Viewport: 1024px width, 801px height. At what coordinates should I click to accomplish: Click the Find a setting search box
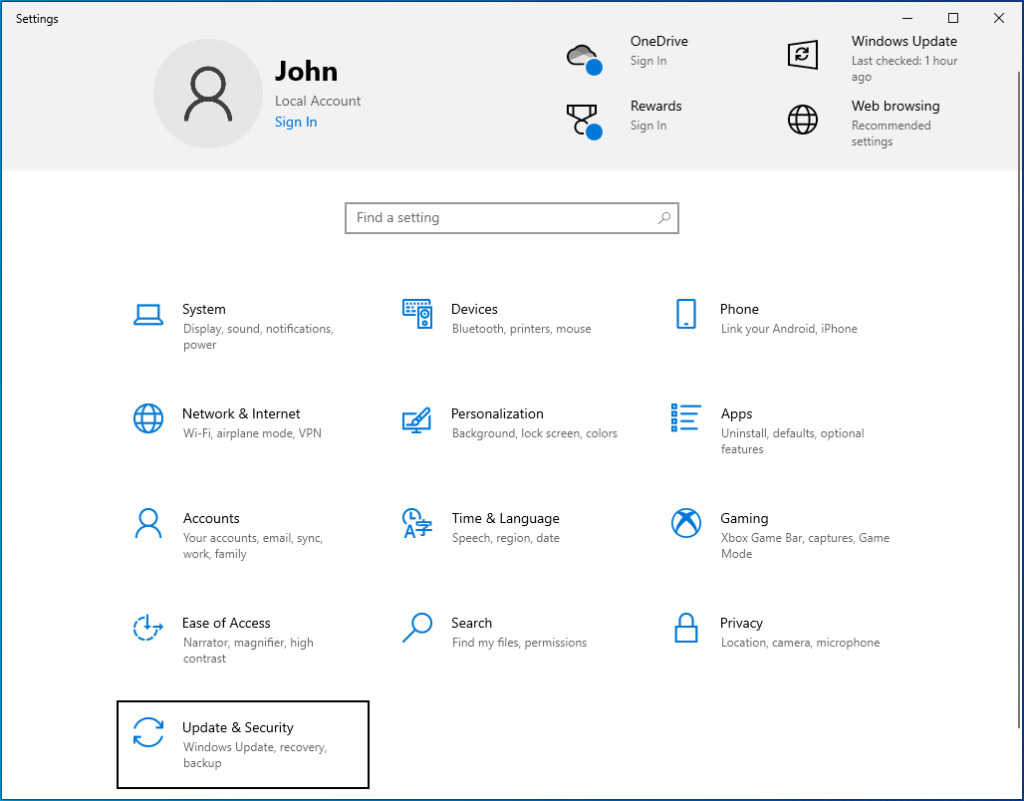[x=511, y=218]
